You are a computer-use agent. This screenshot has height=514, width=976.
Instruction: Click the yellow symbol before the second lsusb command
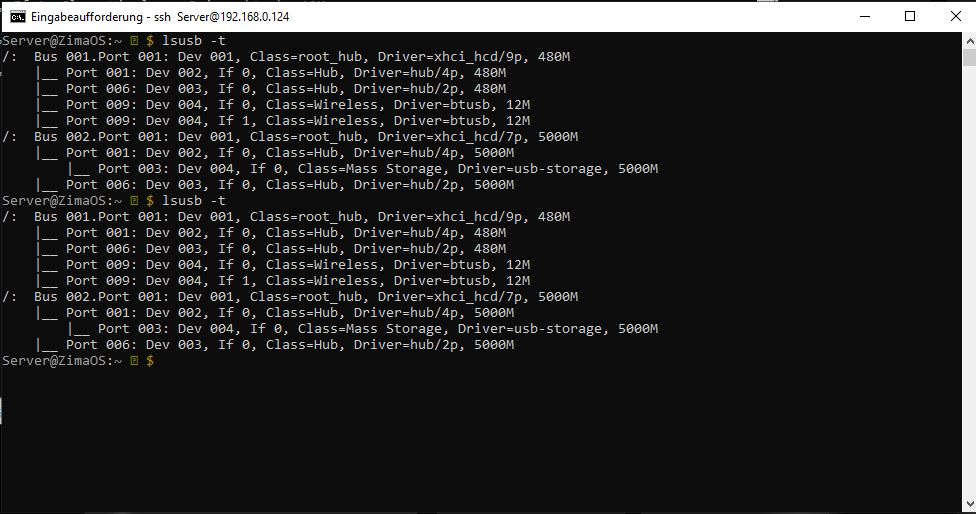(134, 201)
